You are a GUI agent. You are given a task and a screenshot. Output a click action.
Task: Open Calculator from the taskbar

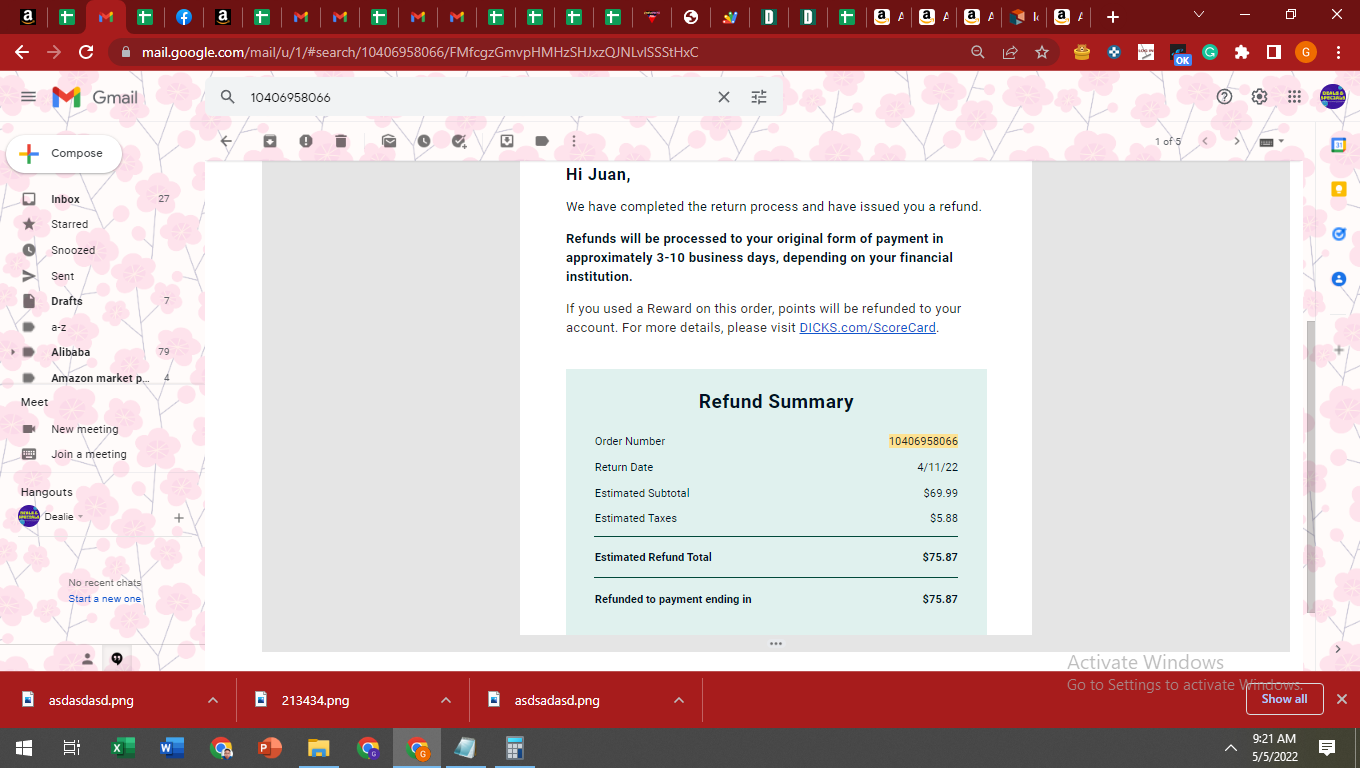515,747
